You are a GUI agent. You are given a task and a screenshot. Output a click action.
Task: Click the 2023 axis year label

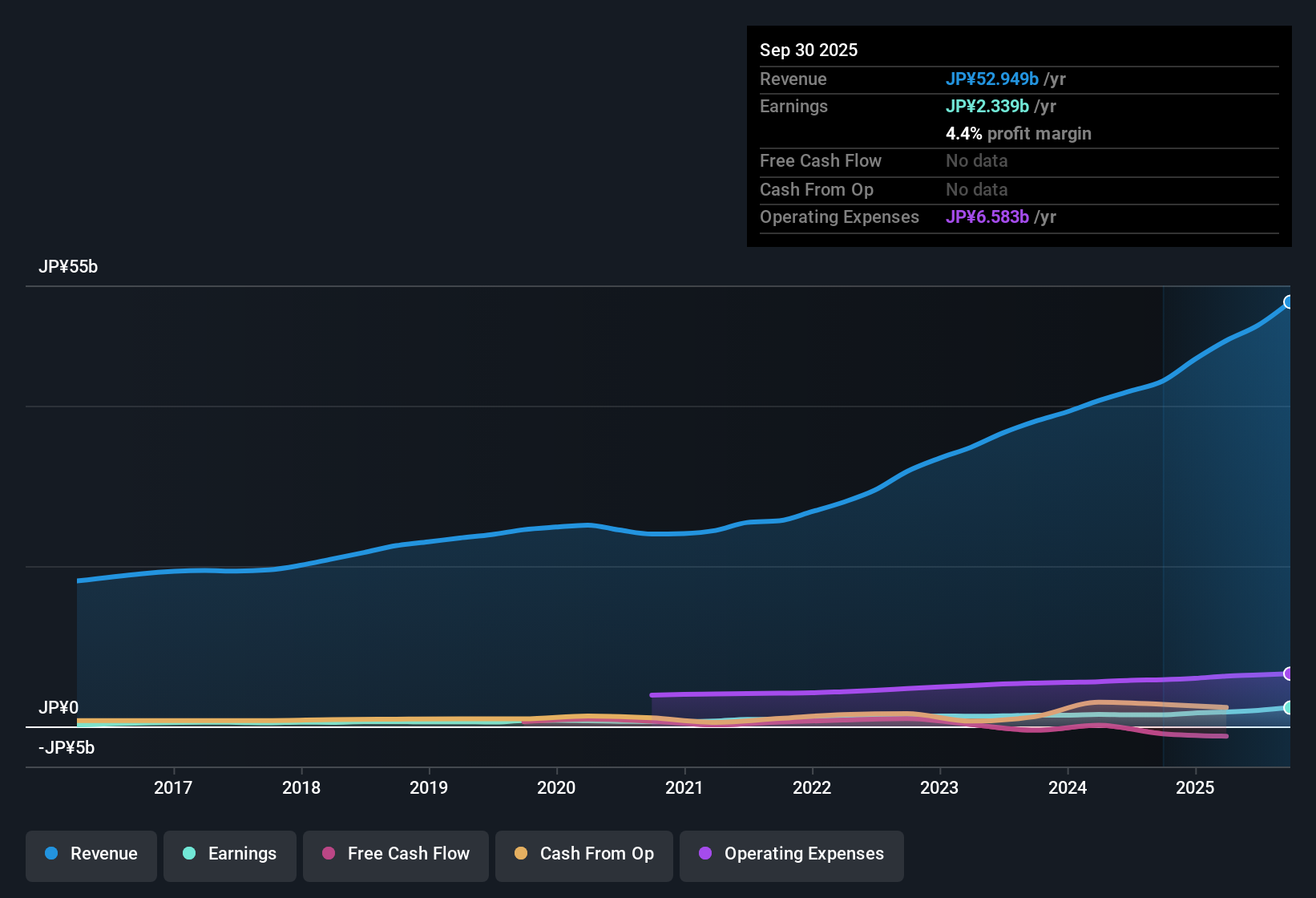point(939,787)
